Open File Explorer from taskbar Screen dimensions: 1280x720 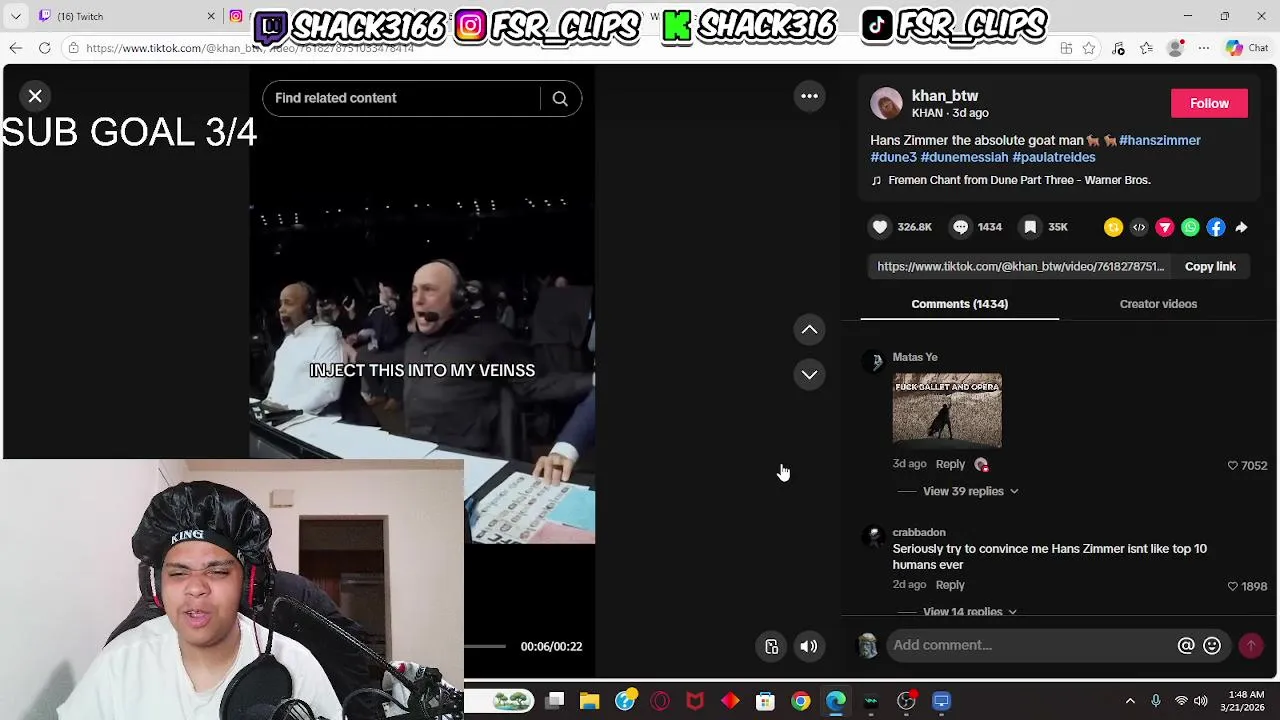(x=589, y=701)
